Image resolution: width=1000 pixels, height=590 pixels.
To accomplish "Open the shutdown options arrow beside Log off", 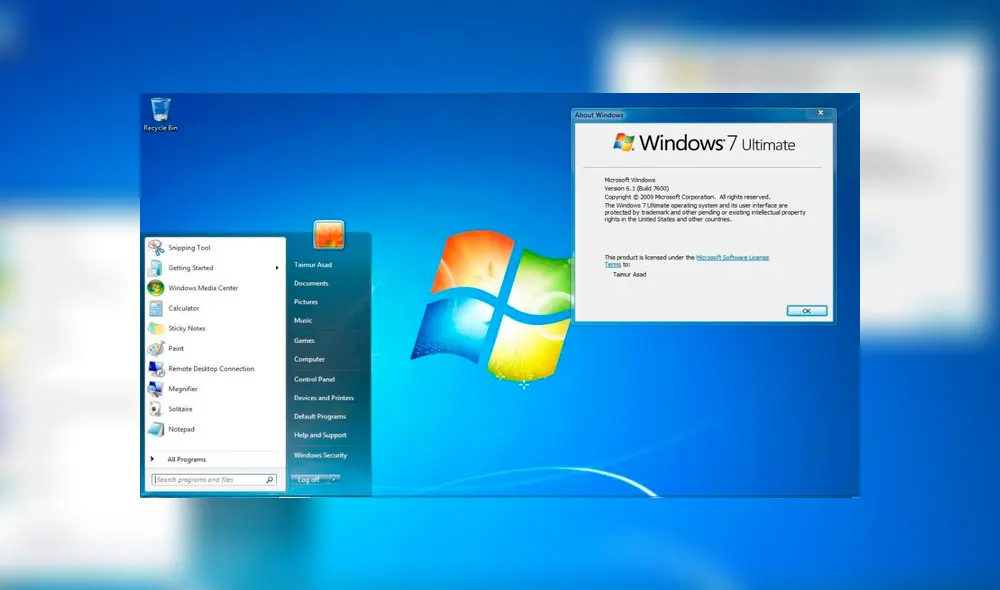I will click(334, 479).
